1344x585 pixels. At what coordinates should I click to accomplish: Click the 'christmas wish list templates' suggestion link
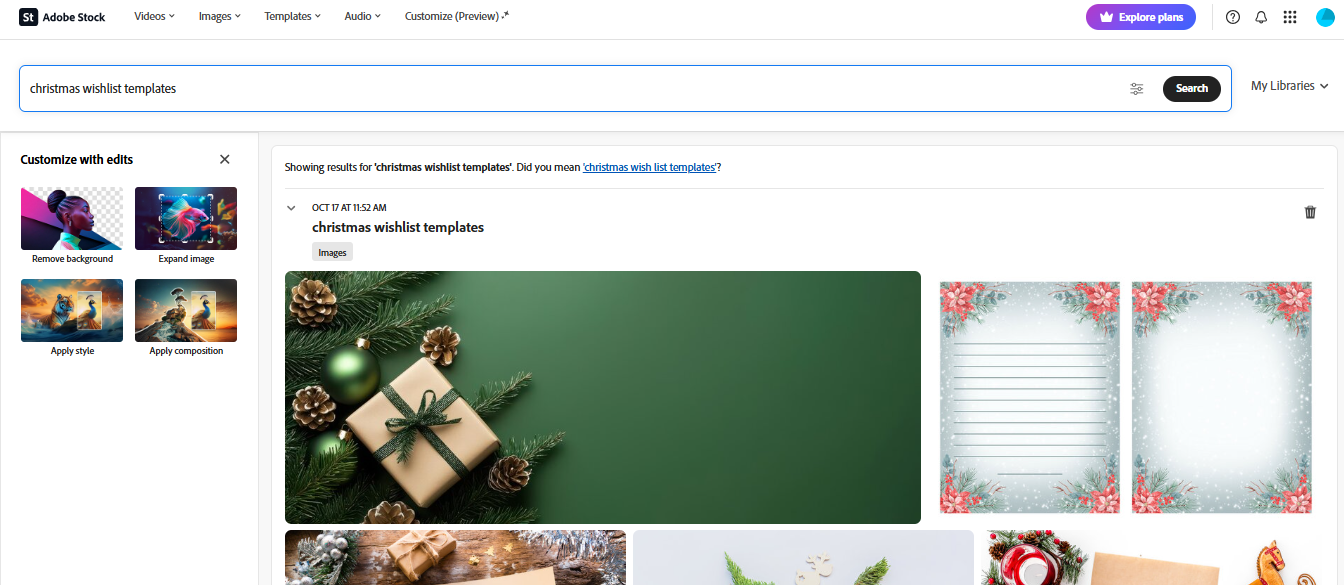650,167
